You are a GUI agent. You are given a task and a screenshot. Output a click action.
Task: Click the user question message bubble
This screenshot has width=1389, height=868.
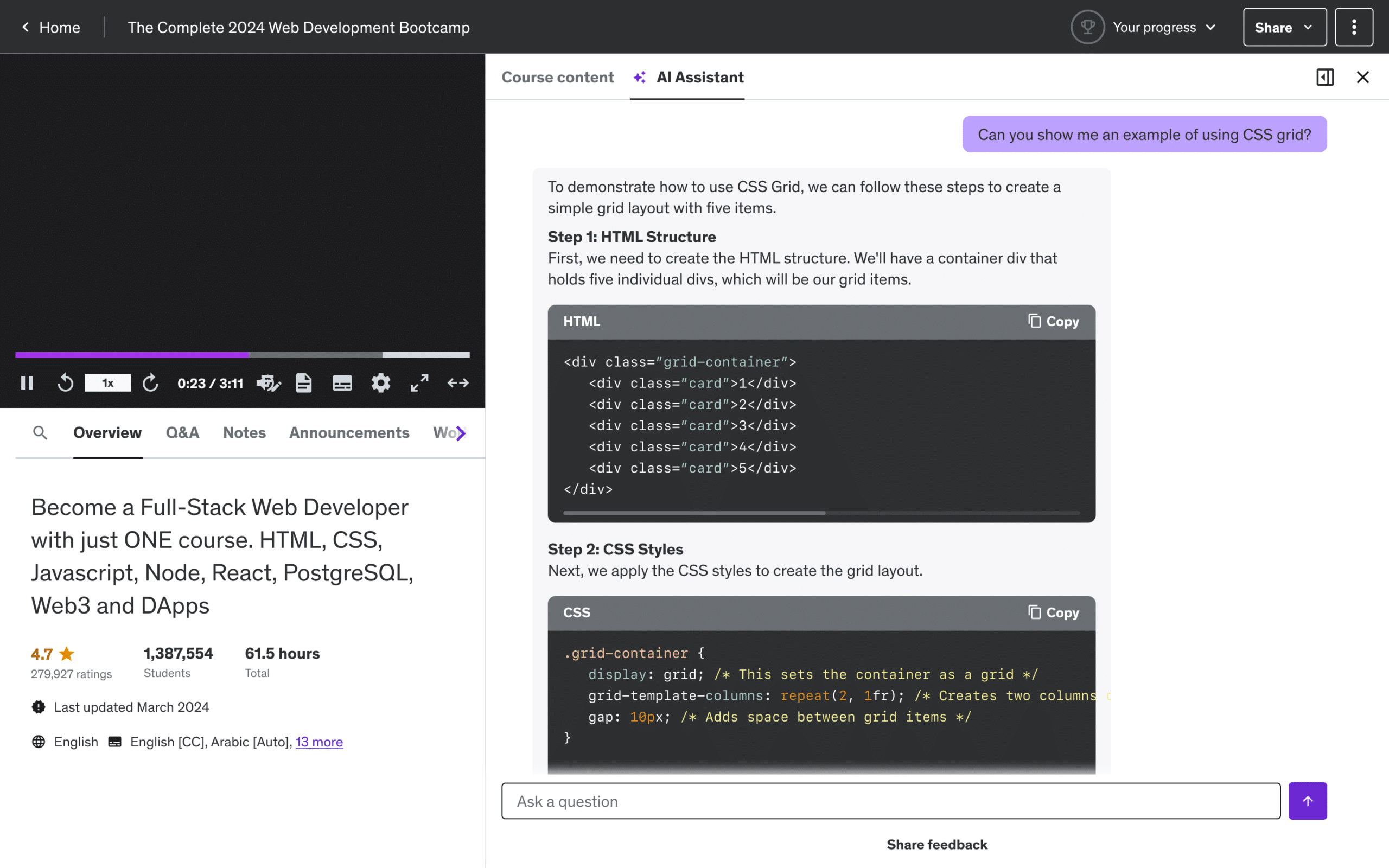click(1144, 135)
